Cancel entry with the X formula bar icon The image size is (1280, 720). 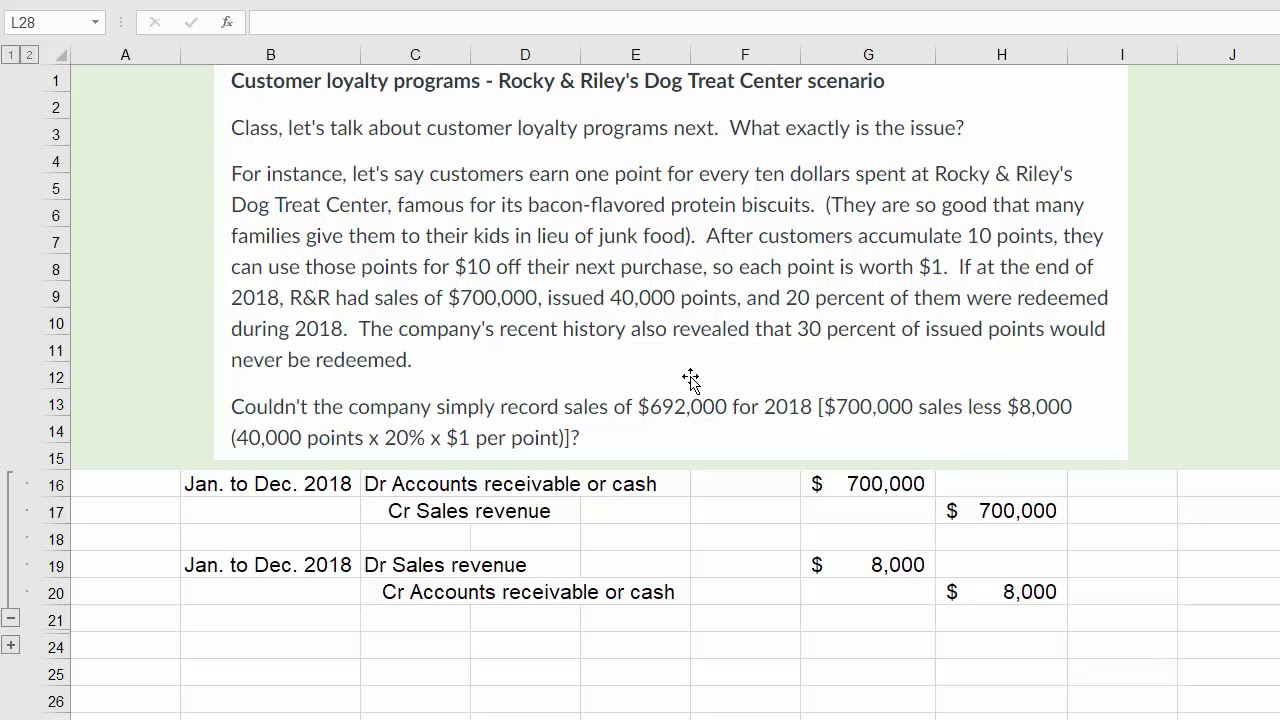(155, 22)
